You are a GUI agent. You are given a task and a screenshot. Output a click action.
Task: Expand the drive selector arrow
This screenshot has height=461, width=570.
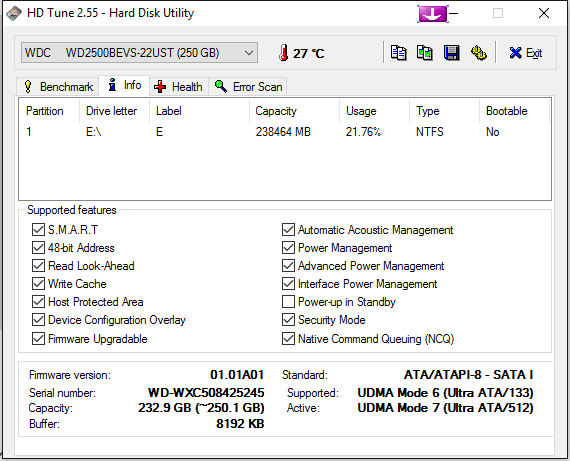coord(249,53)
